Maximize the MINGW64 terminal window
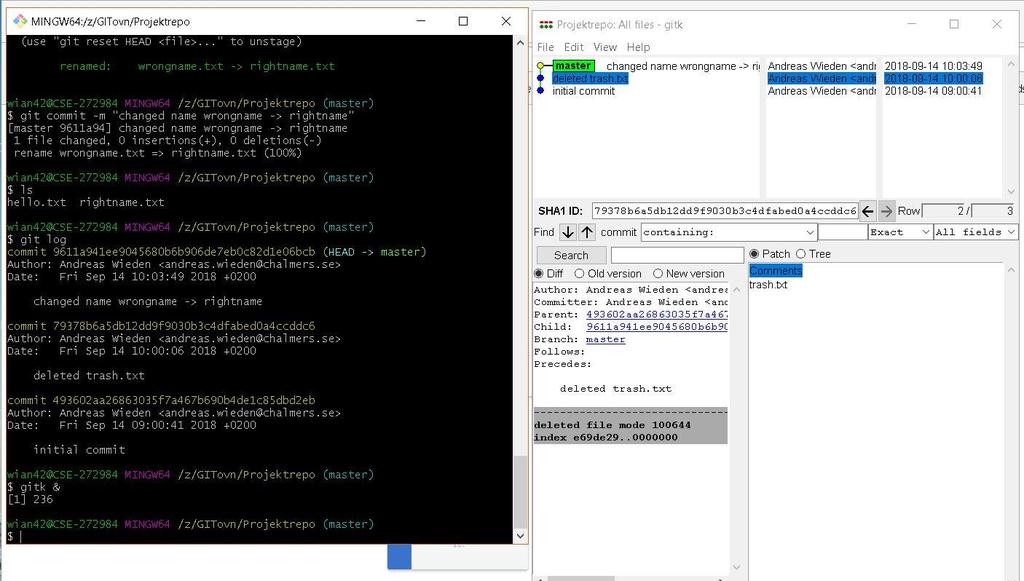 point(463,21)
